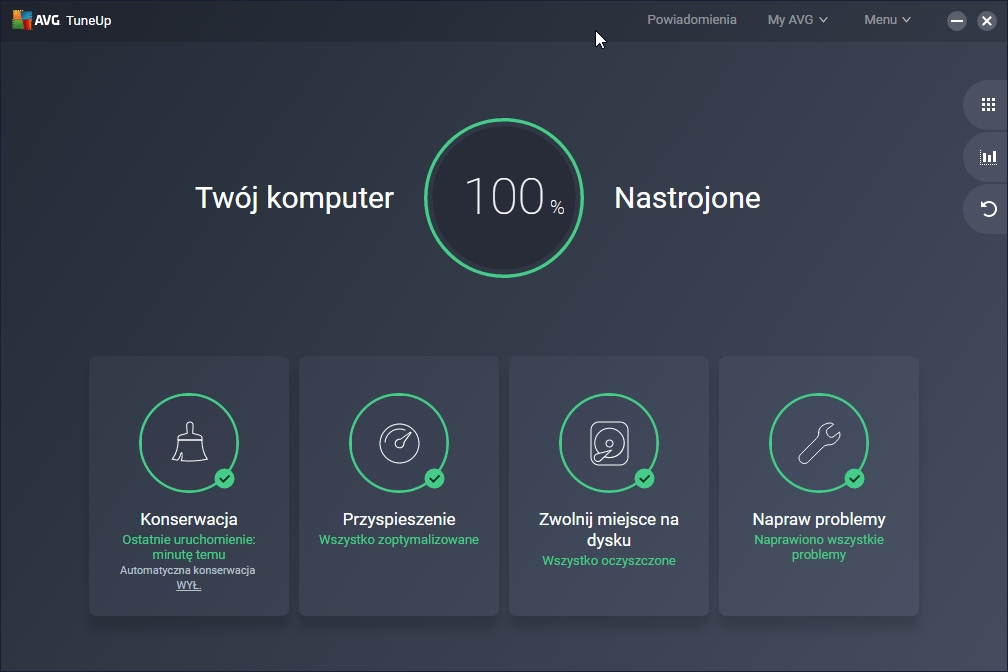Click the green checkmark badge on Przyspieszenie

[x=435, y=478]
